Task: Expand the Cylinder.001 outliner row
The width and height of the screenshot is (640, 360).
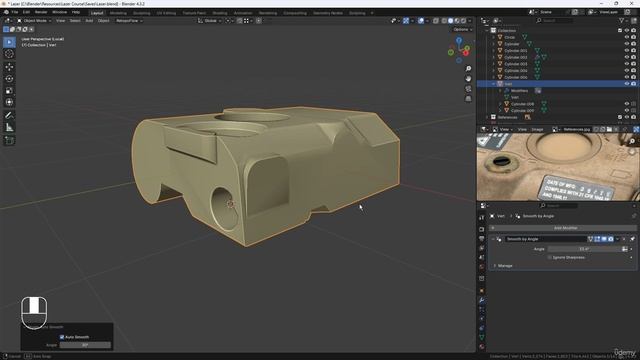Action: 493,51
